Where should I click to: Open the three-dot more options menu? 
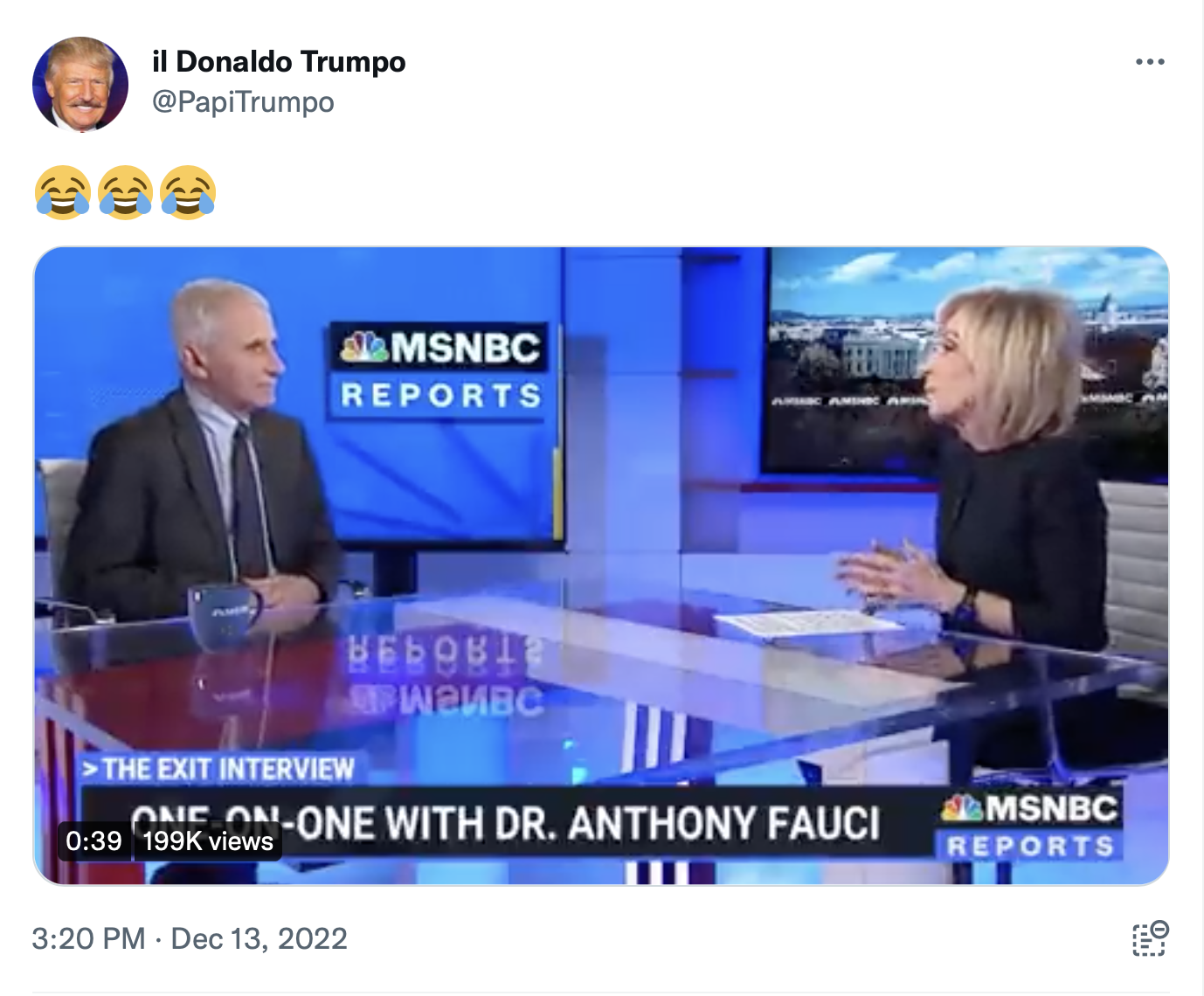click(x=1150, y=62)
